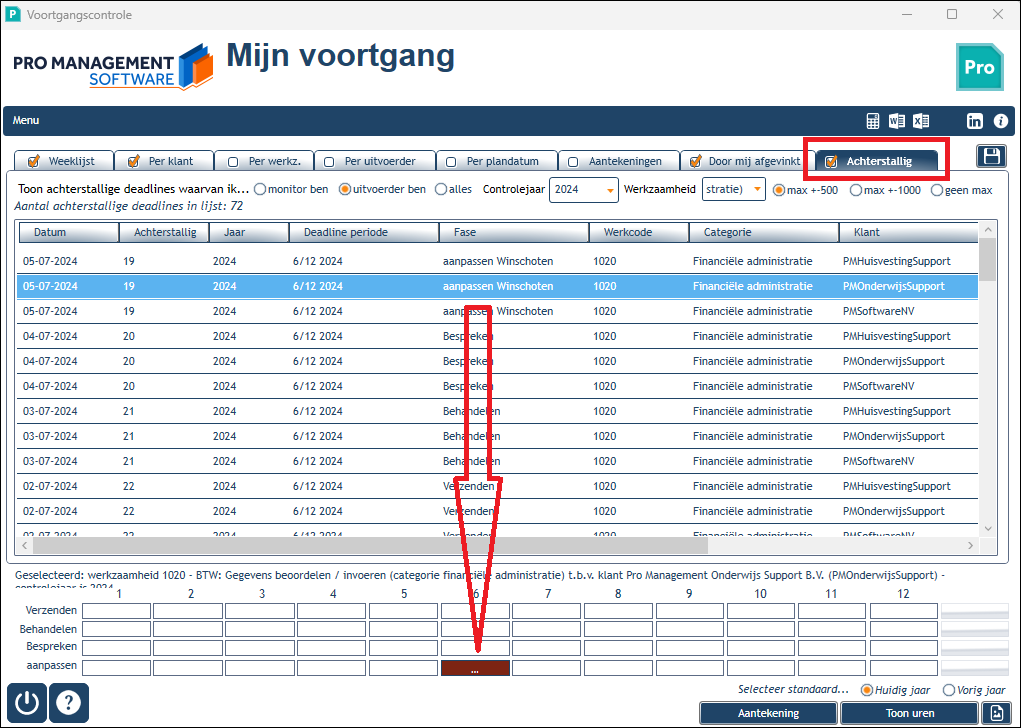This screenshot has height=728, width=1021.
Task: Click the Toon uren button
Action: [x=910, y=713]
